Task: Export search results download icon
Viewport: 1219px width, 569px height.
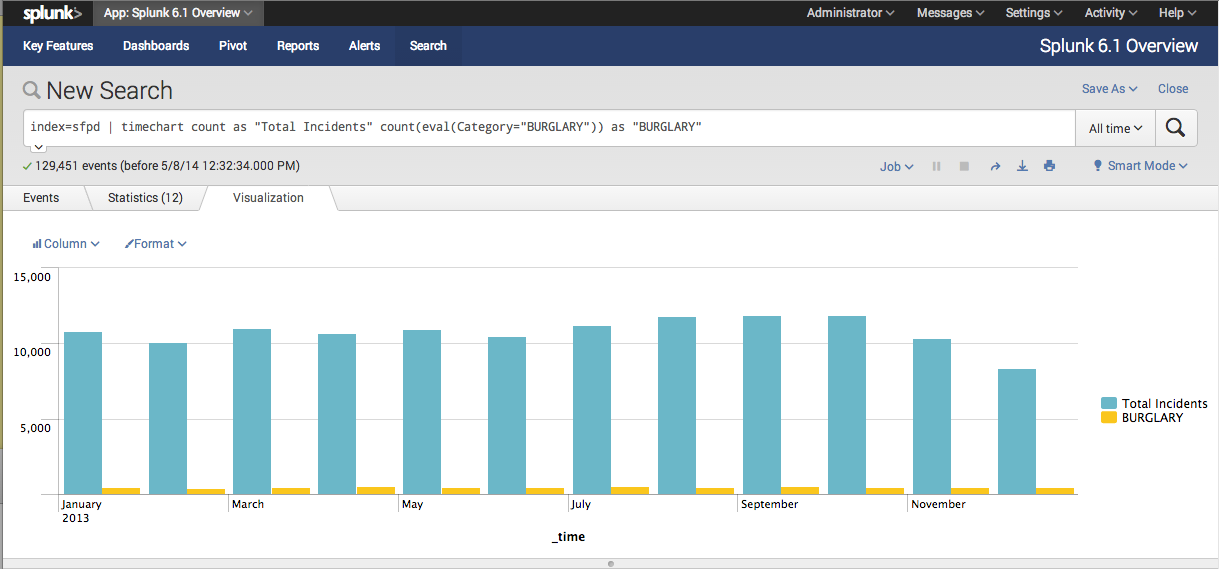Action: pyautogui.click(x=1022, y=166)
